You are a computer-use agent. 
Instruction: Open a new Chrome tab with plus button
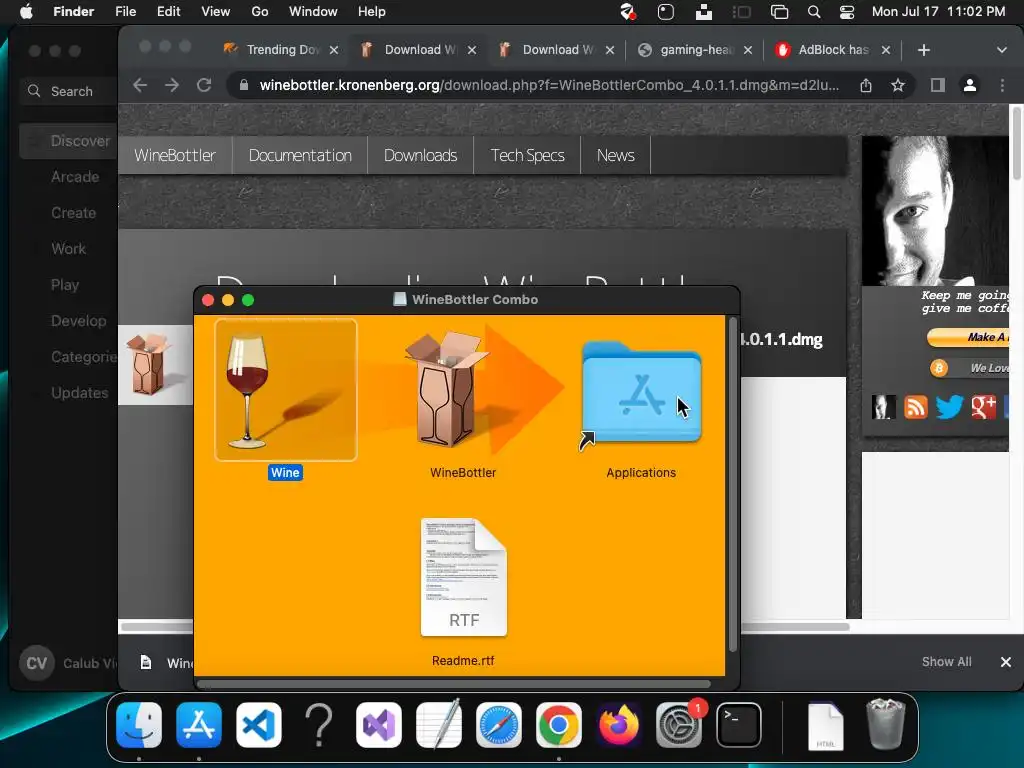coord(923,50)
